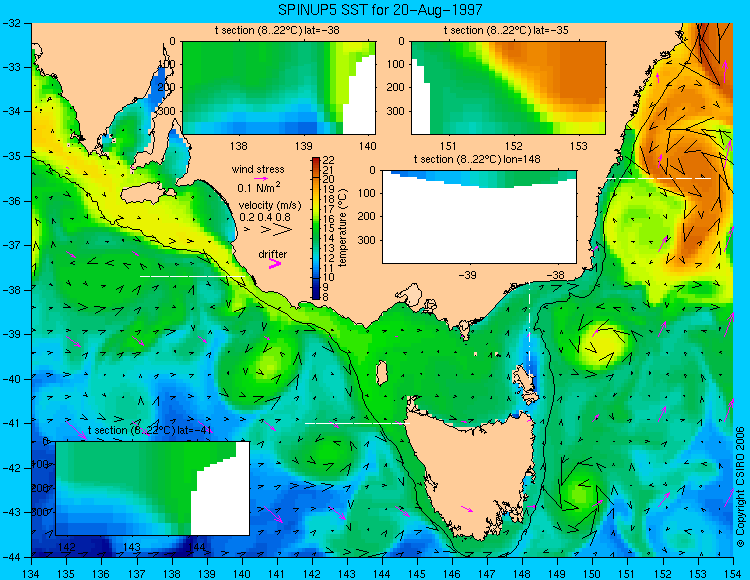Image resolution: width=750 pixels, height=580 pixels.
Task: Select the title 'SPINUP5 SST for 20-Aug-1997'
Action: point(380,9)
